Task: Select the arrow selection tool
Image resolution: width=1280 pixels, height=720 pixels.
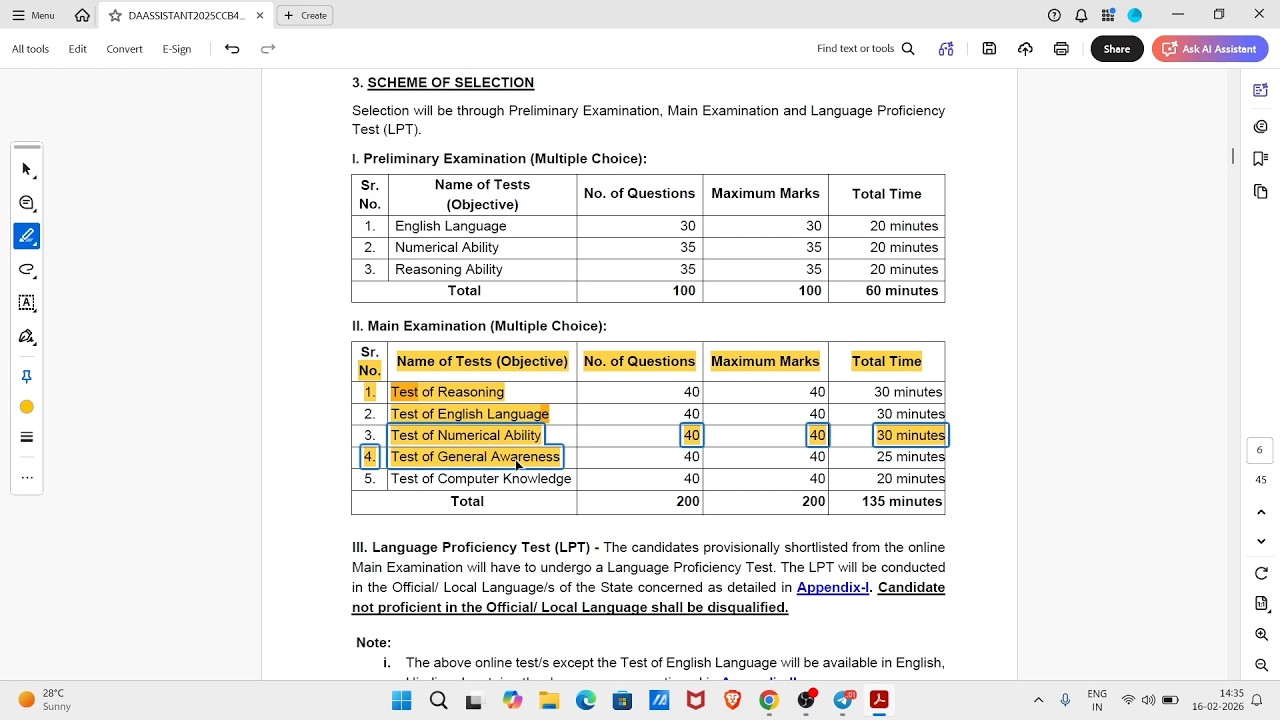Action: [27, 170]
